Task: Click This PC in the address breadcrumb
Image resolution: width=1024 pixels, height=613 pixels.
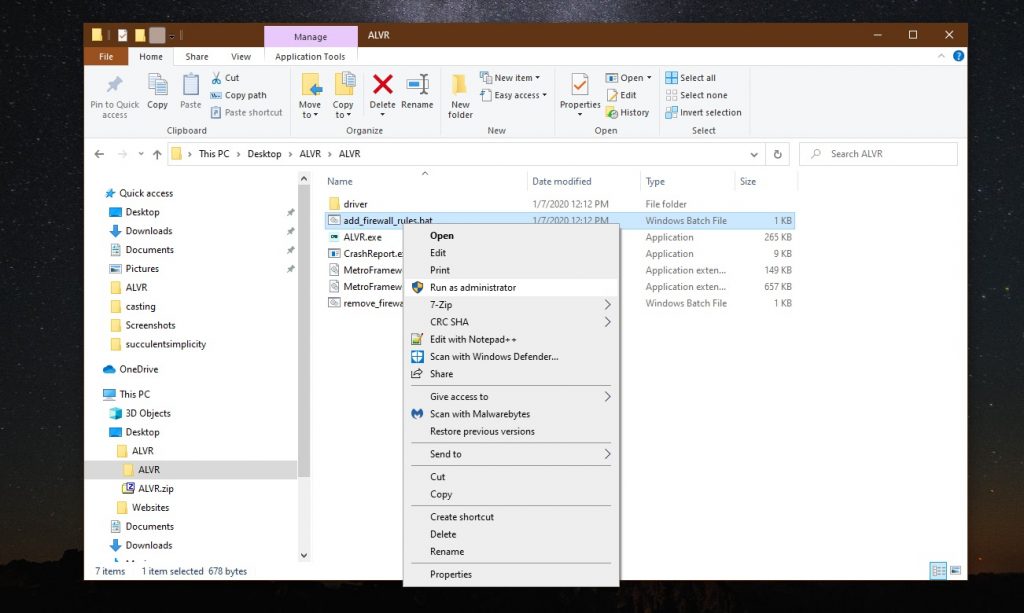Action: click(214, 154)
